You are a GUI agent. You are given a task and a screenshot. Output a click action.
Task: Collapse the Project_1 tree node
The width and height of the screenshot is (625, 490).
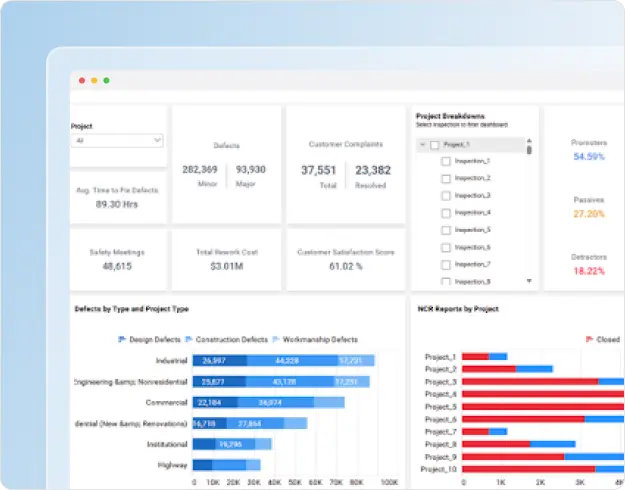pyautogui.click(x=423, y=145)
